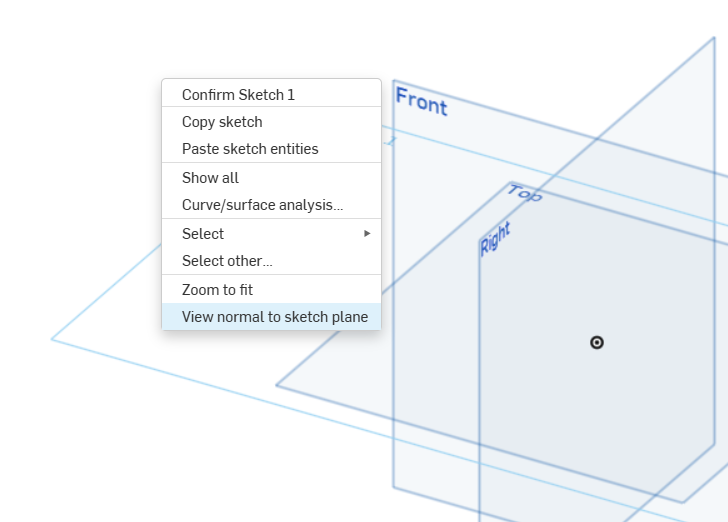Image resolution: width=728 pixels, height=522 pixels.
Task: Open Curve/surface analysis dialog
Action: click(x=262, y=205)
